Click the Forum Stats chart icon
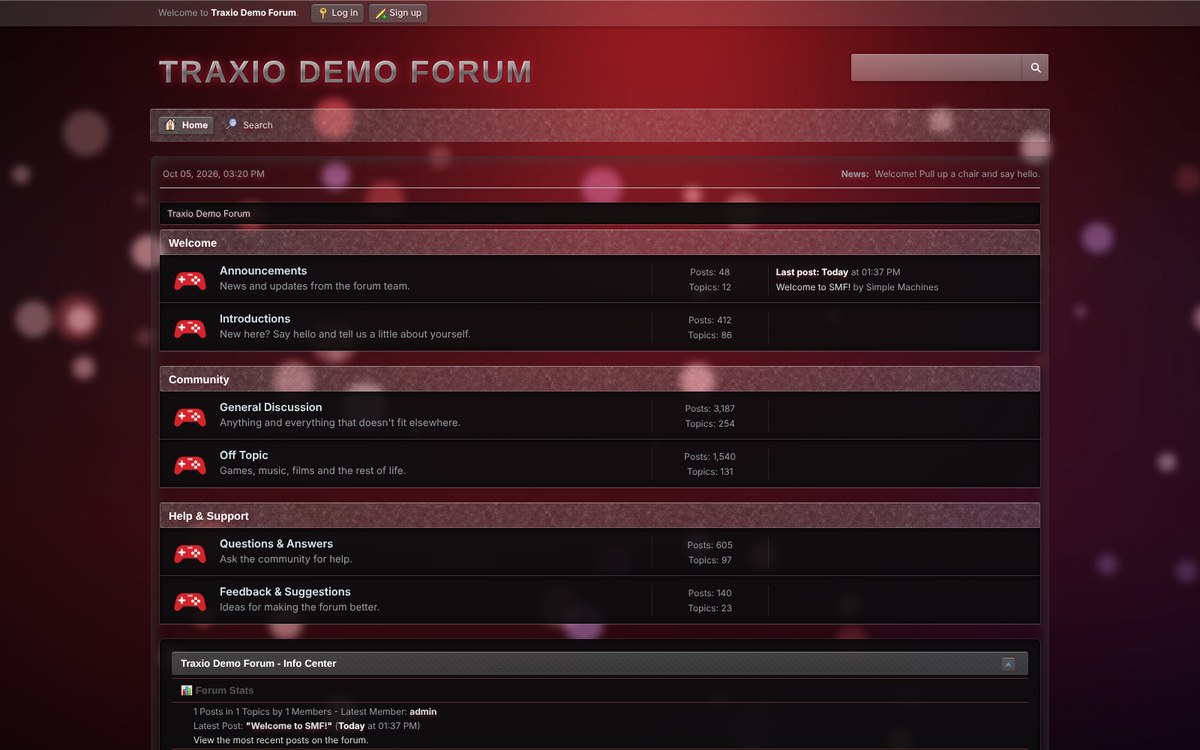This screenshot has height=750, width=1200. point(186,690)
